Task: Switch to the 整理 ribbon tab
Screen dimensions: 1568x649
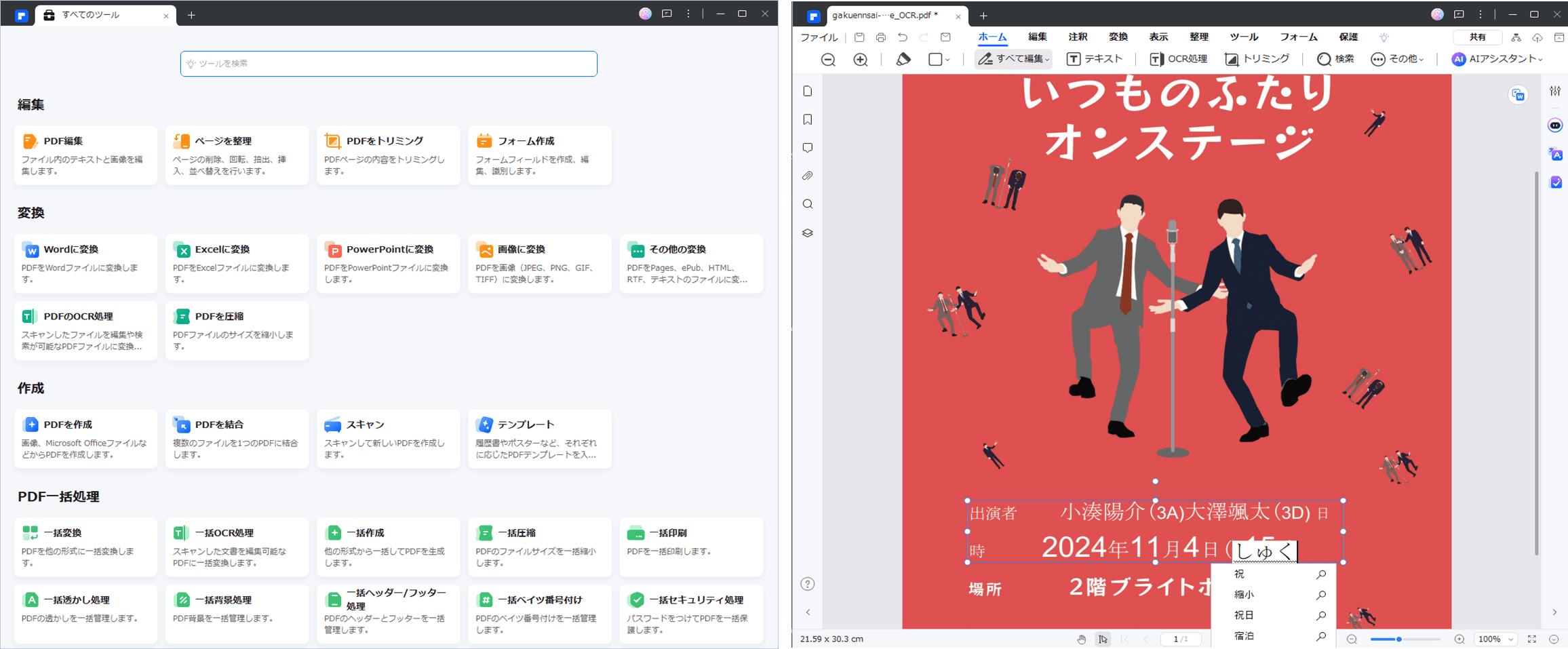Action: [1199, 37]
